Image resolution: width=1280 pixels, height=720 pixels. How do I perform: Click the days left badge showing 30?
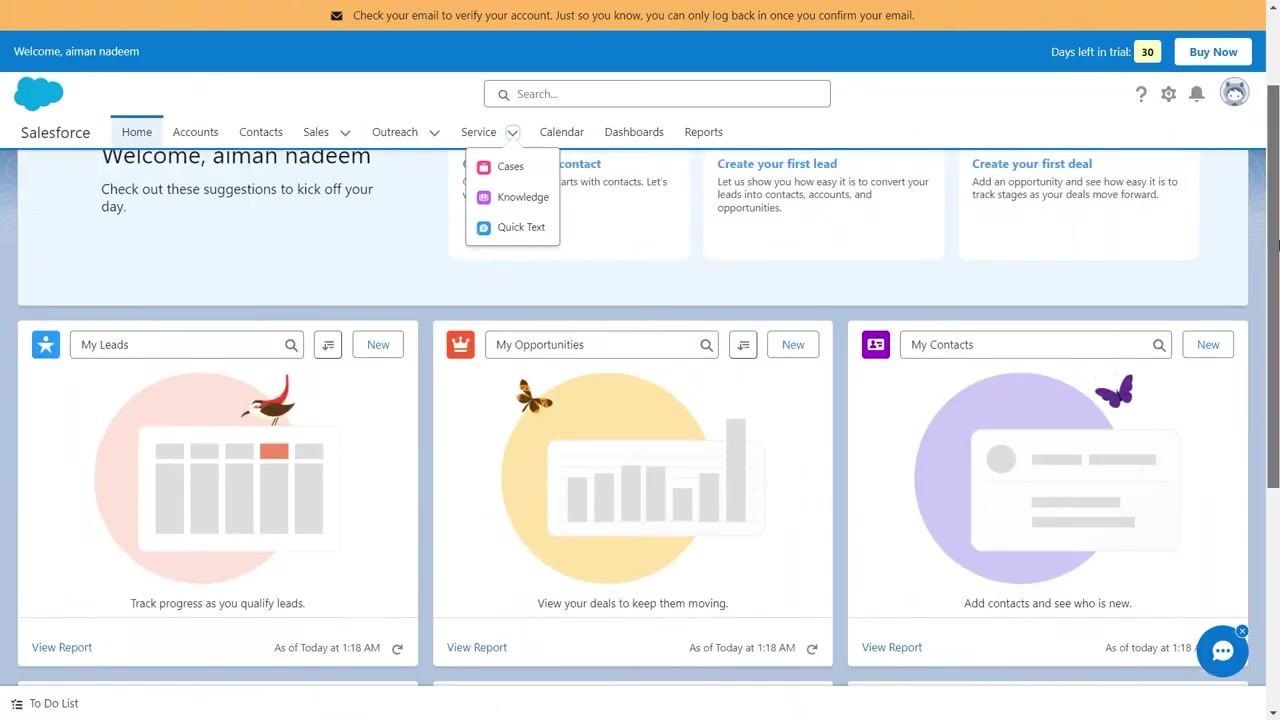point(1147,52)
